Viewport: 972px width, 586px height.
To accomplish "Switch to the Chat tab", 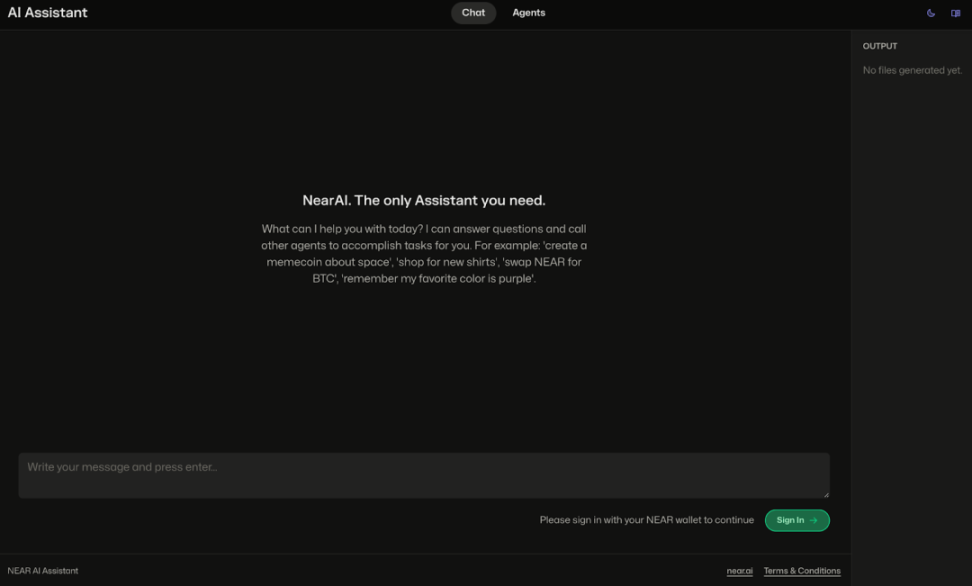I will tap(473, 13).
